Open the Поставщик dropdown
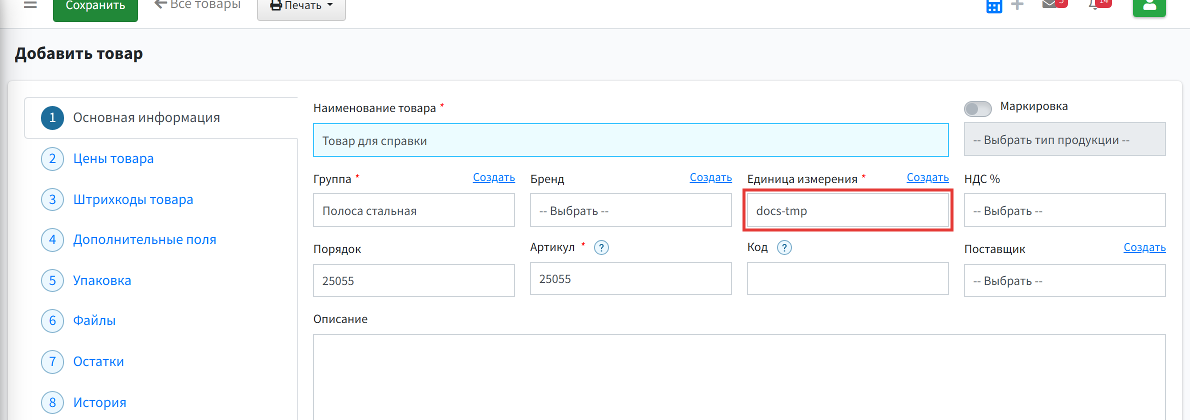This screenshot has width=1190, height=420. [1065, 280]
